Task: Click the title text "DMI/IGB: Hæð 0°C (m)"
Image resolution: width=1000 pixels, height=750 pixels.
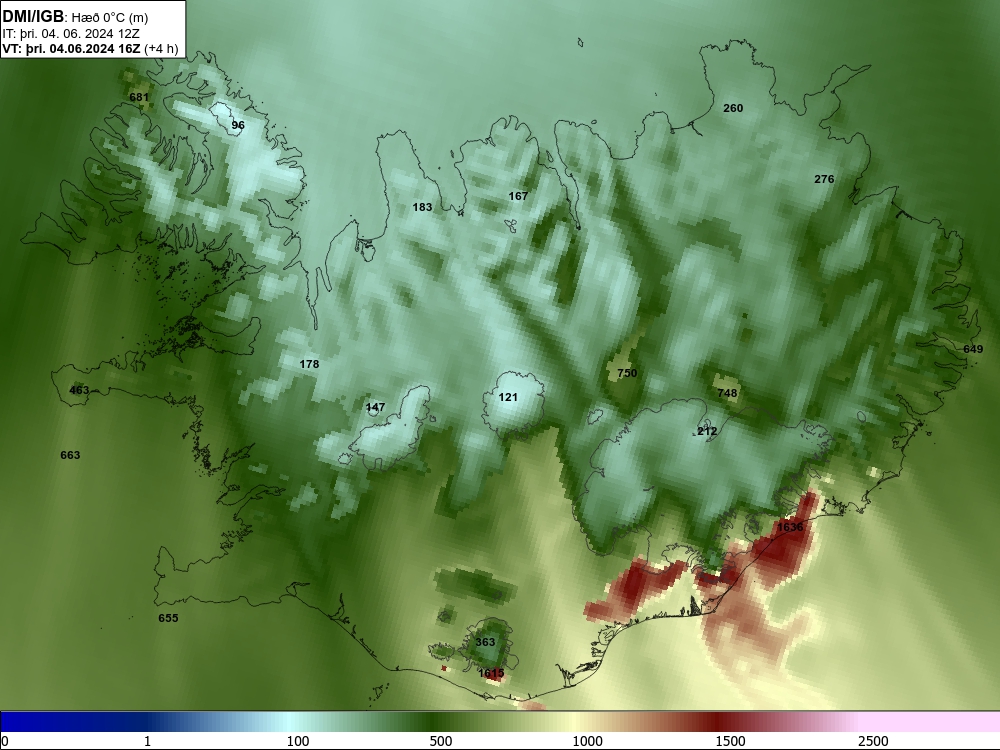Action: click(x=75, y=17)
